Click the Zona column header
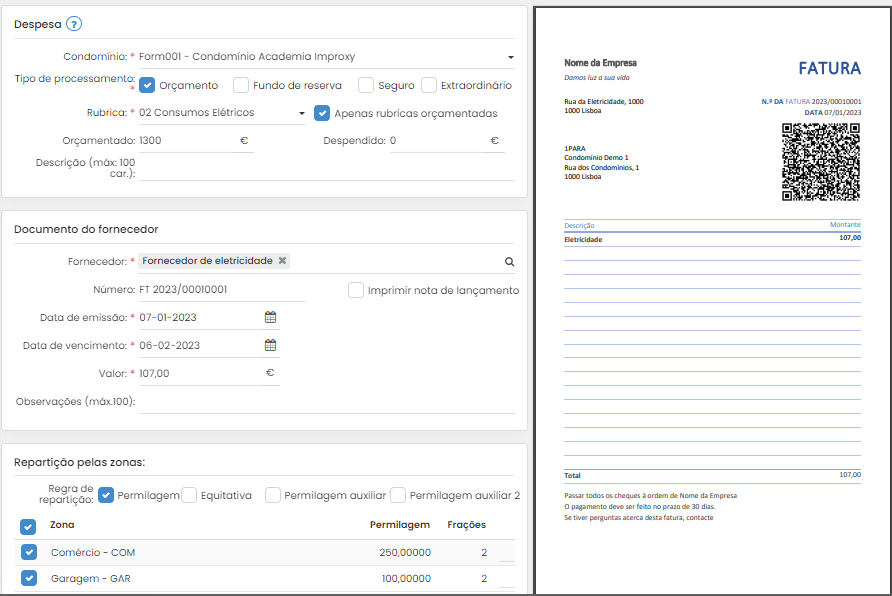Screen dimensions: 892x596 click(62, 524)
